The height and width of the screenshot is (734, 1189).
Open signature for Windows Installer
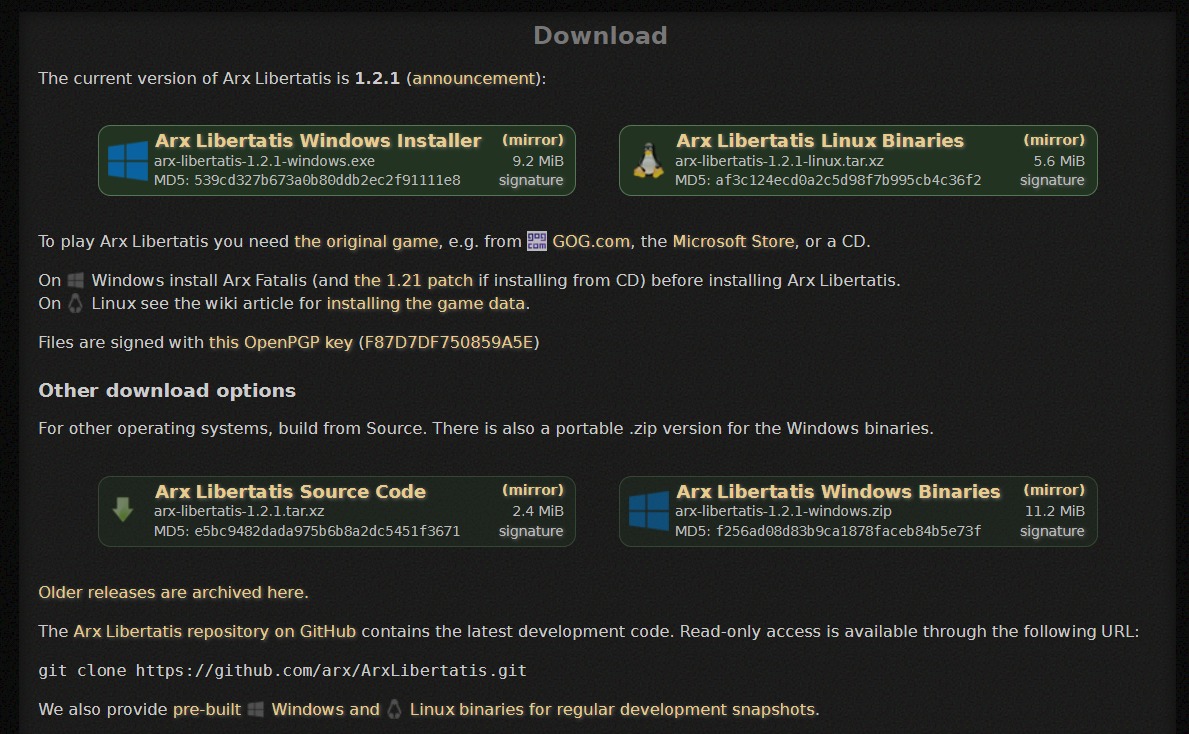531,180
